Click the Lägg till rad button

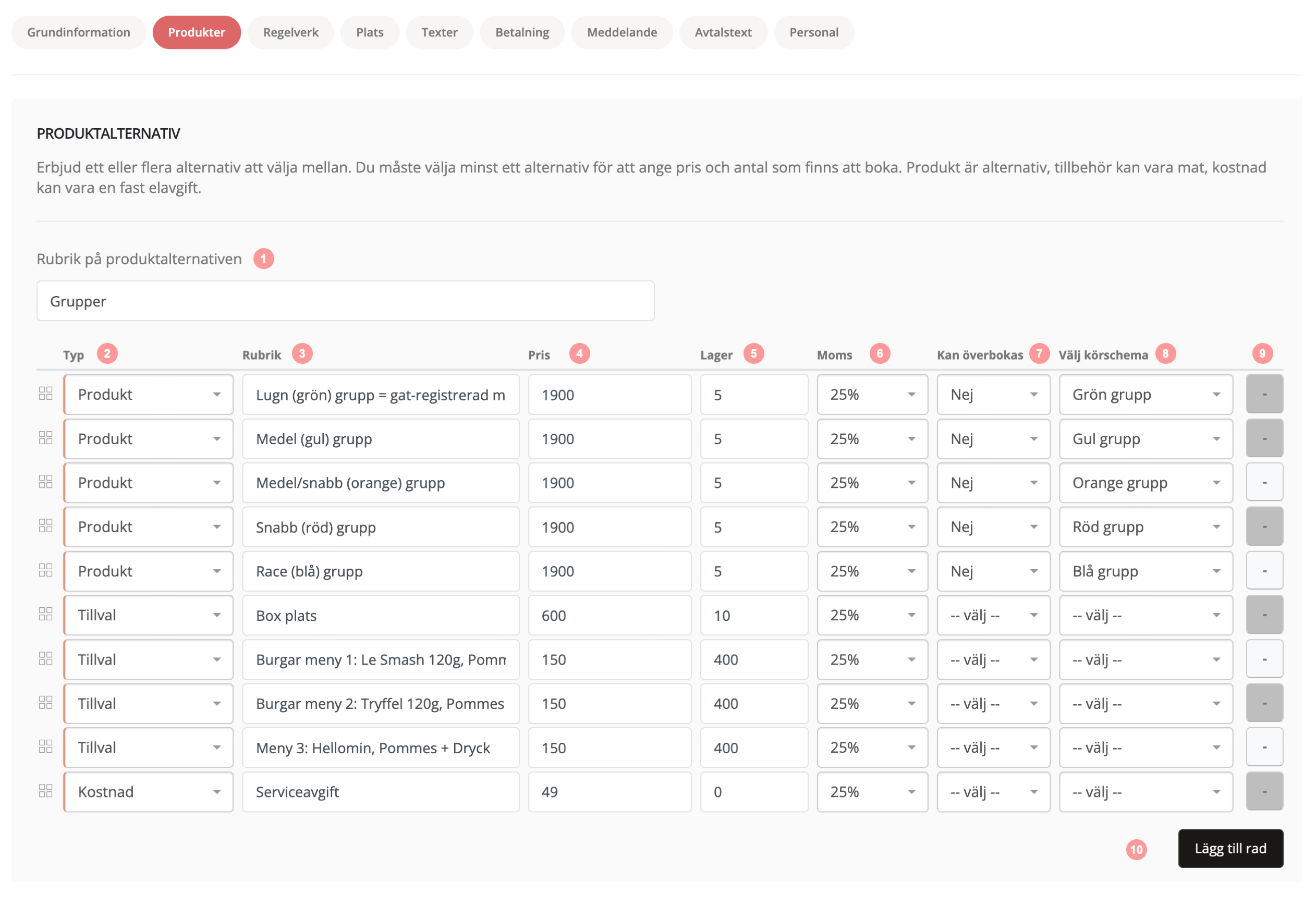point(1229,849)
